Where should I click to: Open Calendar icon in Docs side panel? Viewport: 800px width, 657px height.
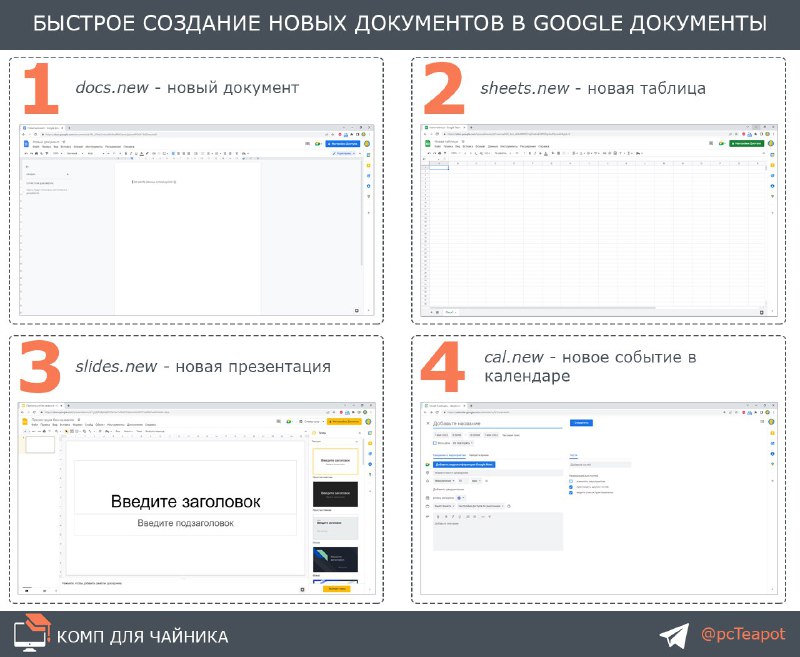pyautogui.click(x=369, y=155)
